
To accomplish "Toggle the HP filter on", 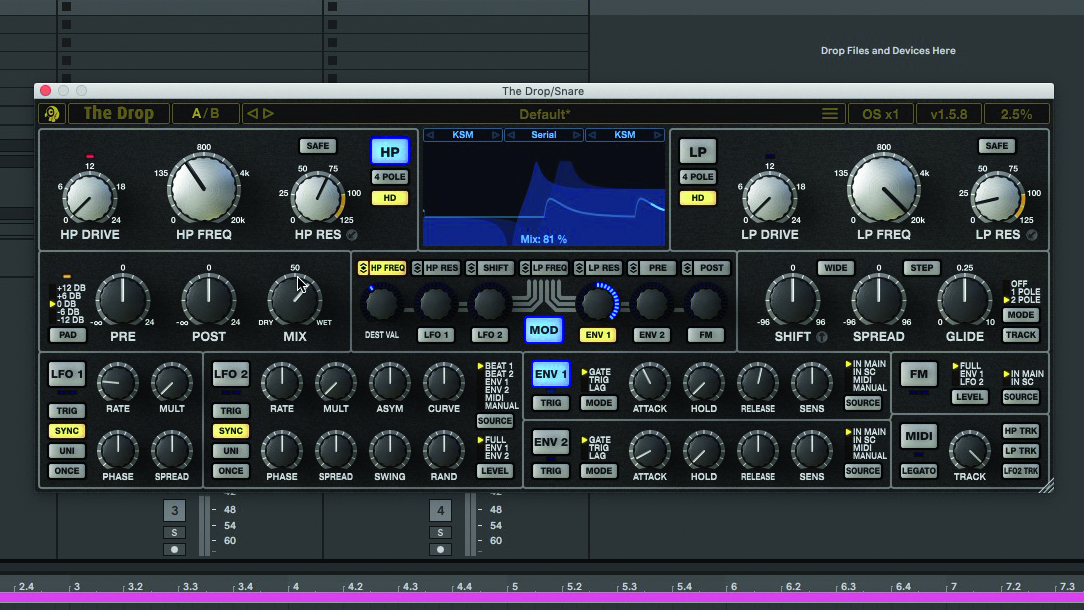I will (390, 152).
